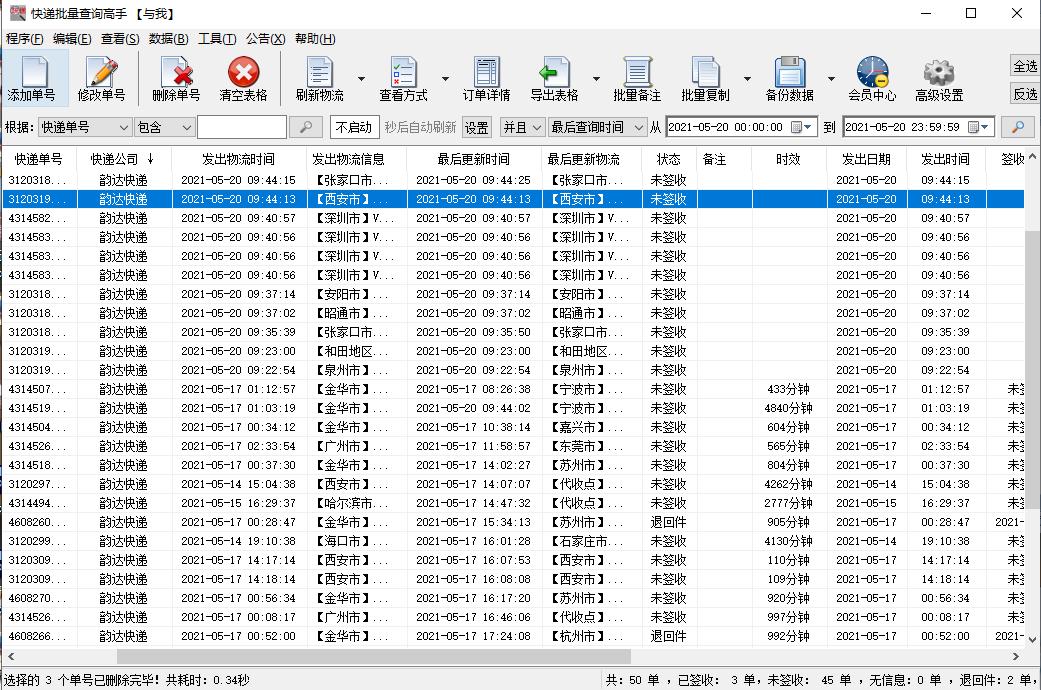Click the 批量备注 toolbar icon
The image size is (1041, 690).
[x=637, y=73]
